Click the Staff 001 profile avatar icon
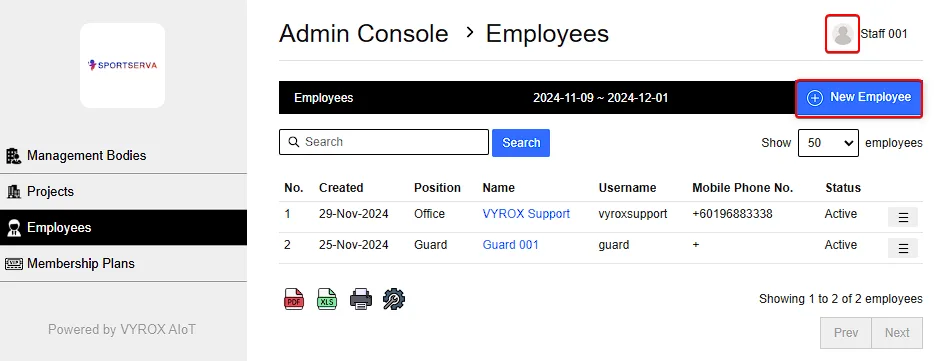 tap(842, 34)
